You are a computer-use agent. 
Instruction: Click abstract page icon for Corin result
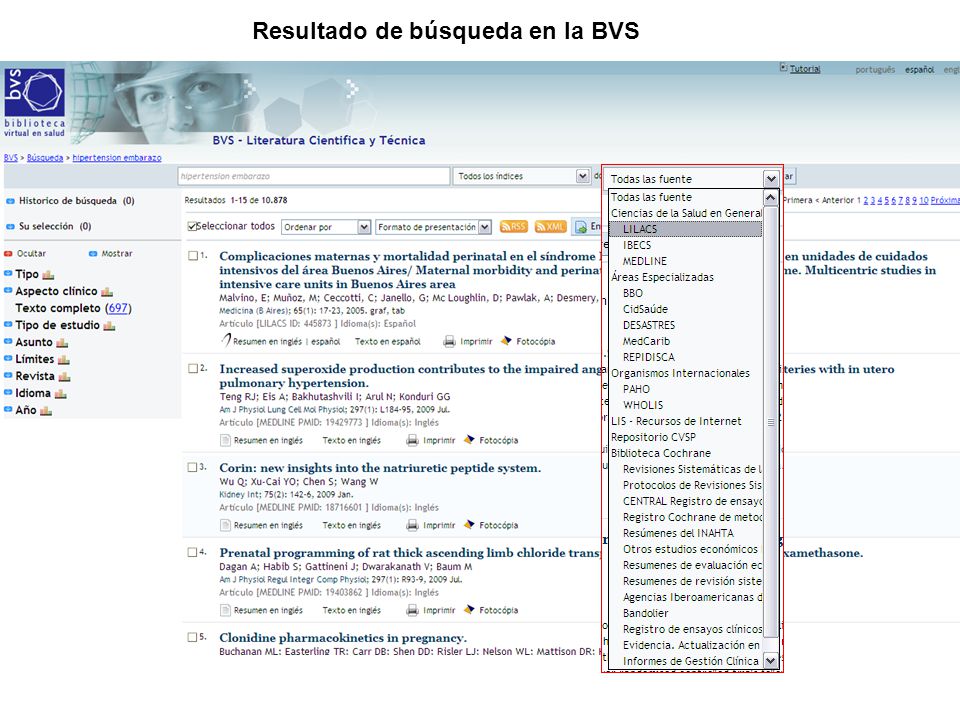tap(225, 525)
